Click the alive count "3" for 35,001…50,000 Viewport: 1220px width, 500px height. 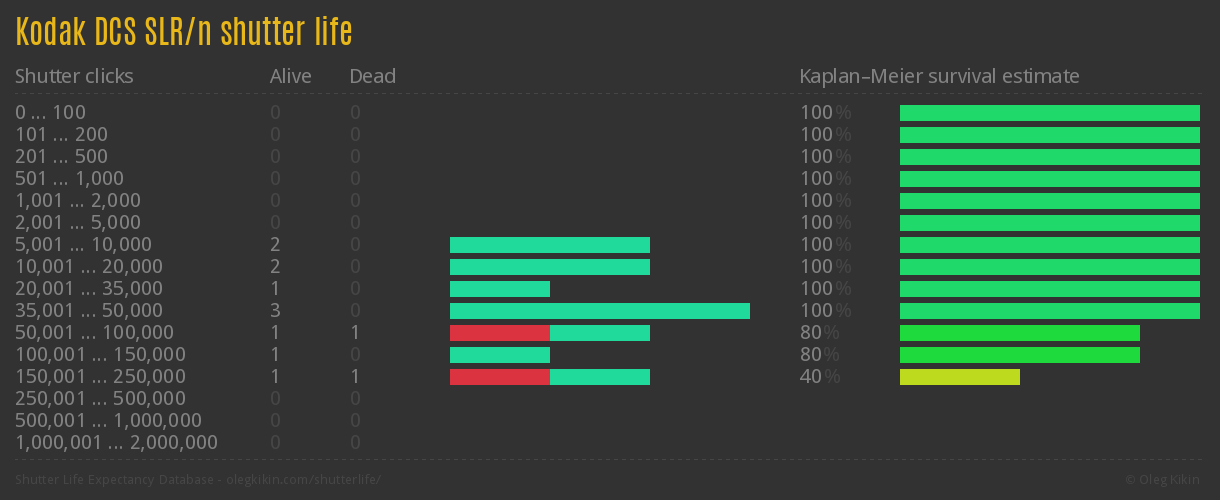tap(275, 311)
